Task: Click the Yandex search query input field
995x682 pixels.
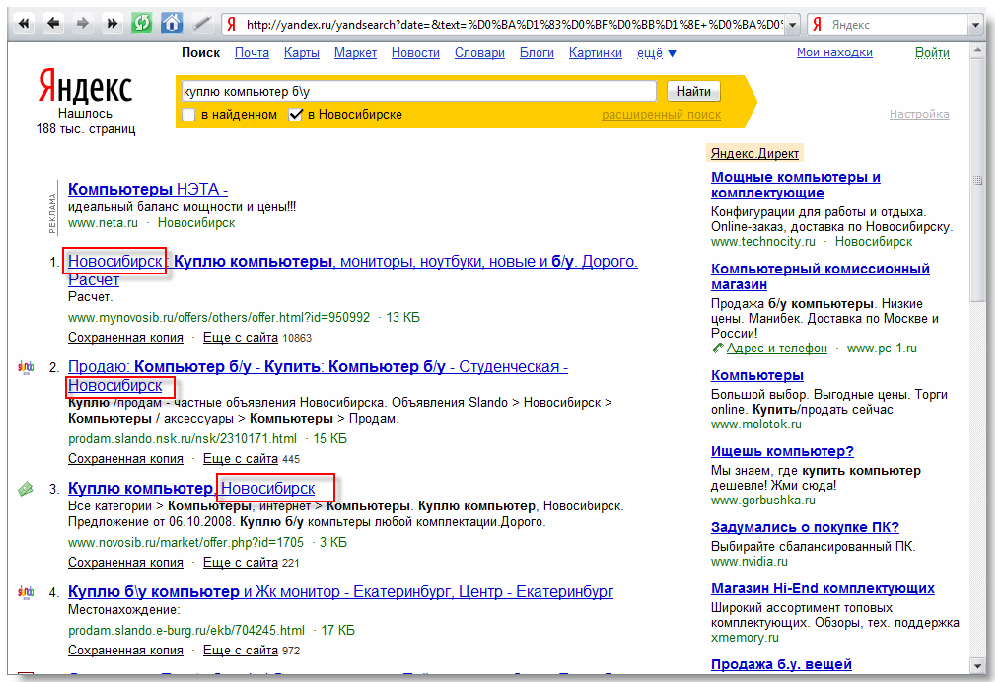Action: pos(419,91)
